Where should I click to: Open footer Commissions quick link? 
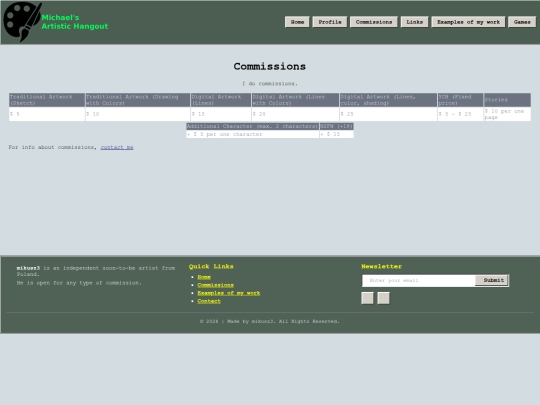click(x=216, y=285)
